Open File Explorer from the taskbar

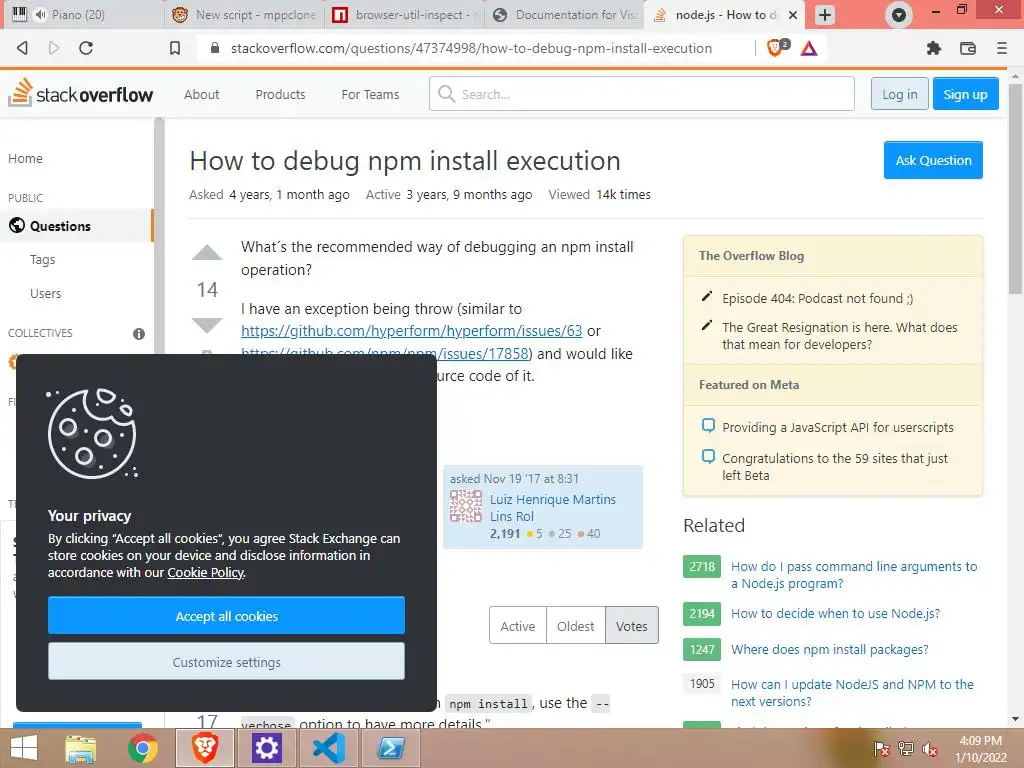(81, 748)
